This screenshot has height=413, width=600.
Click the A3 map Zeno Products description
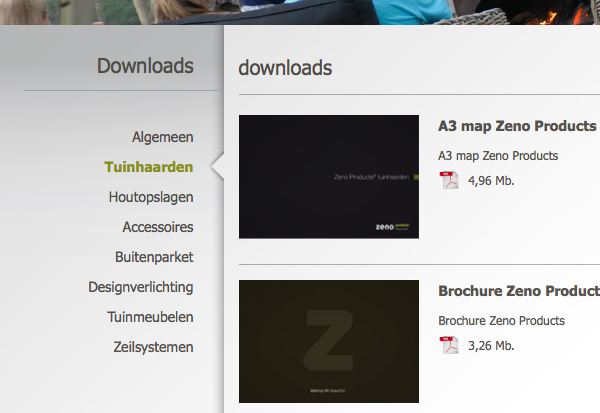(498, 156)
